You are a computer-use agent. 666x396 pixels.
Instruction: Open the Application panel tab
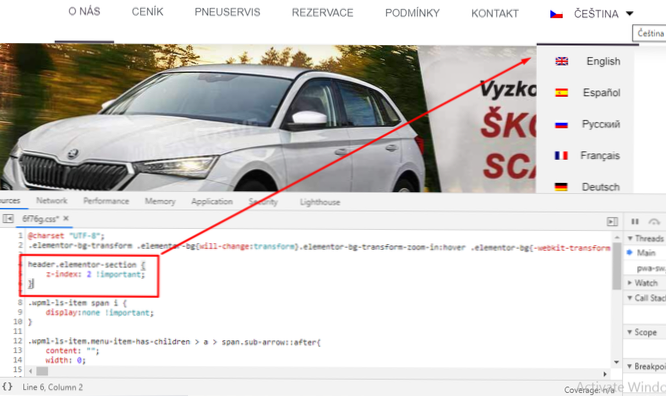[212, 201]
